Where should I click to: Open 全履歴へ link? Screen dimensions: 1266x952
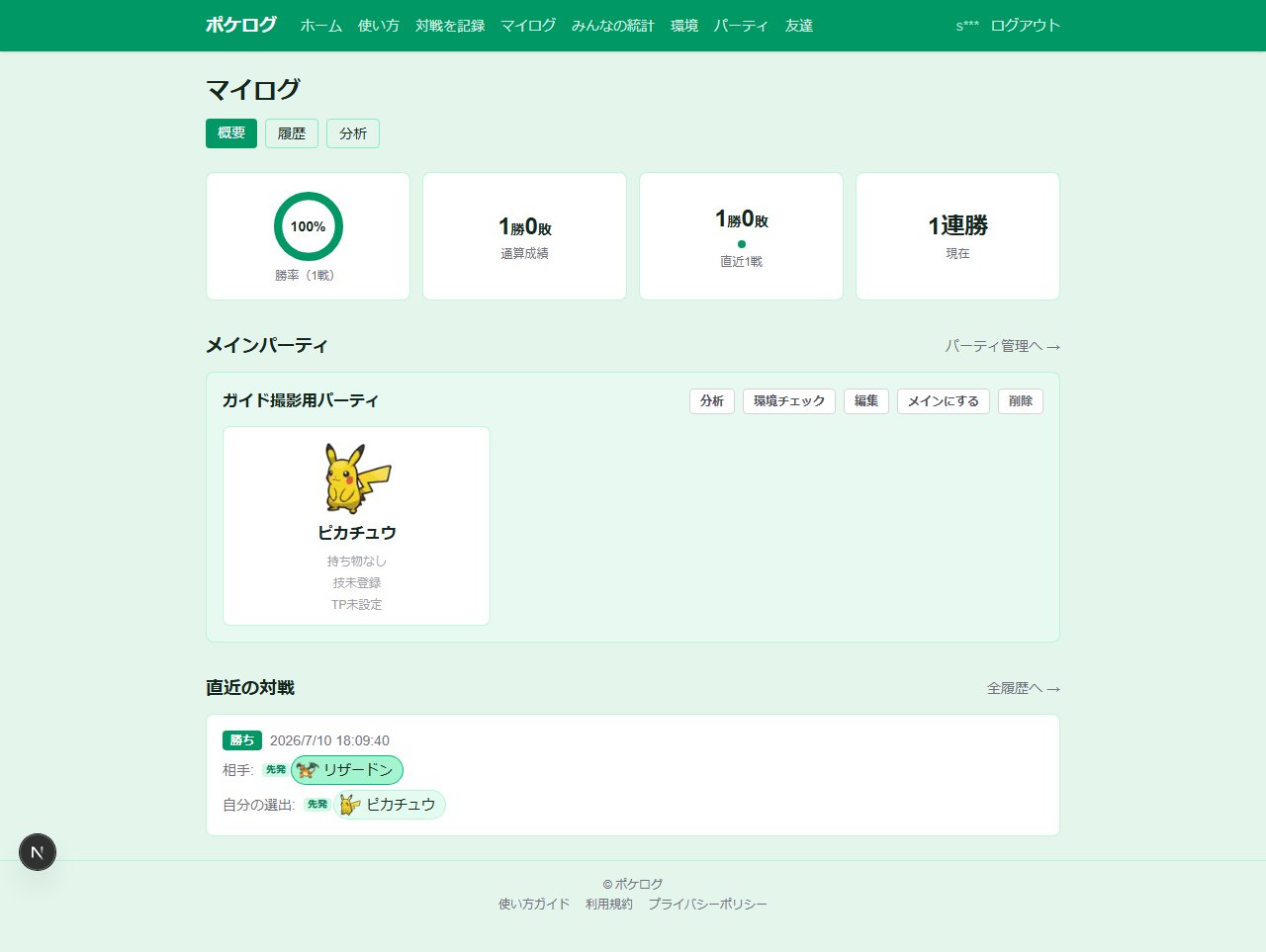coord(1024,688)
